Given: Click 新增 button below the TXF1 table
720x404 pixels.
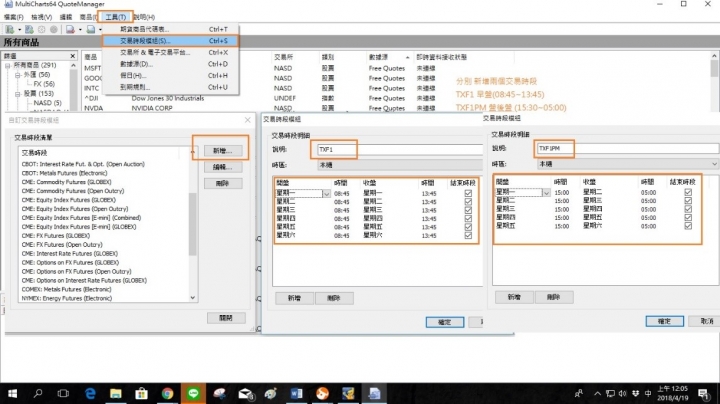Looking at the screenshot, I should coord(294,298).
